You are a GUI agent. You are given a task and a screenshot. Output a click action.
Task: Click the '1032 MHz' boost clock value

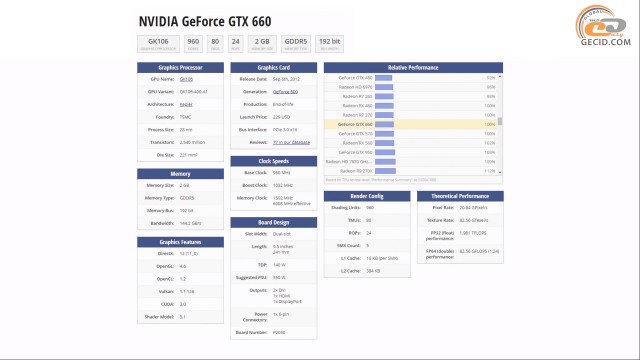click(x=283, y=185)
